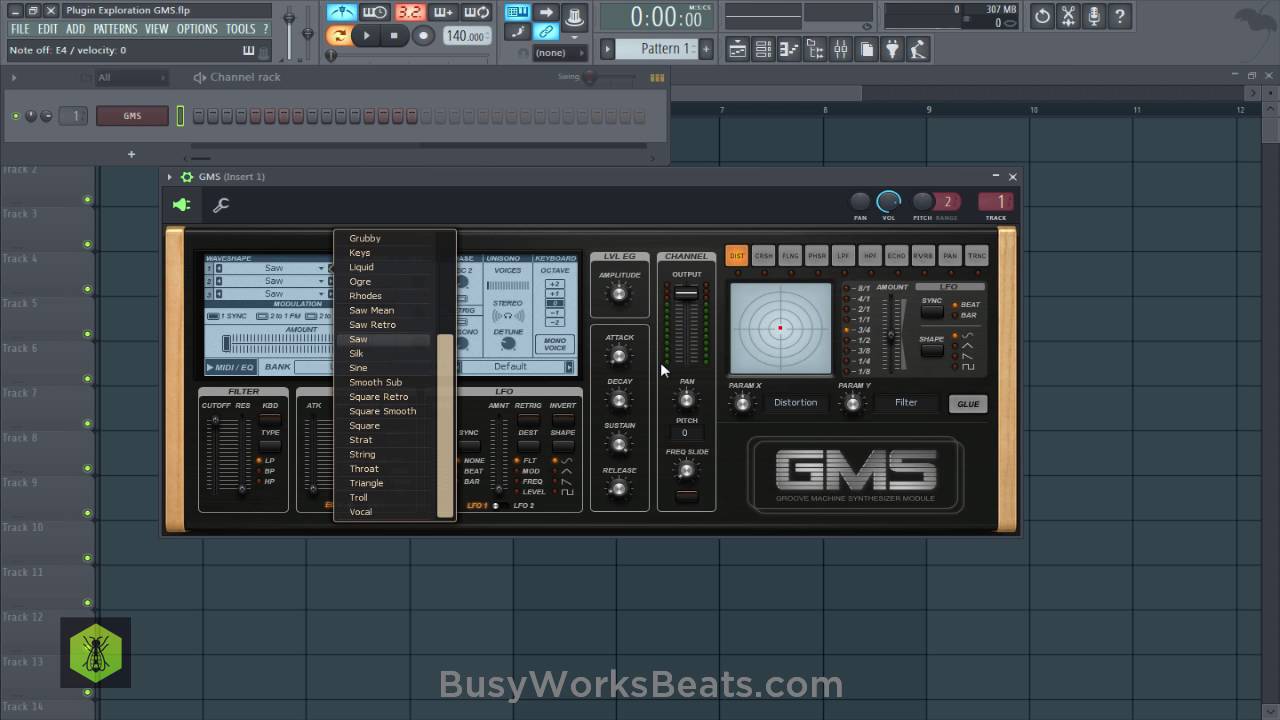This screenshot has width=1280, height=720.
Task: Click the undo history icon
Action: point(1043,16)
